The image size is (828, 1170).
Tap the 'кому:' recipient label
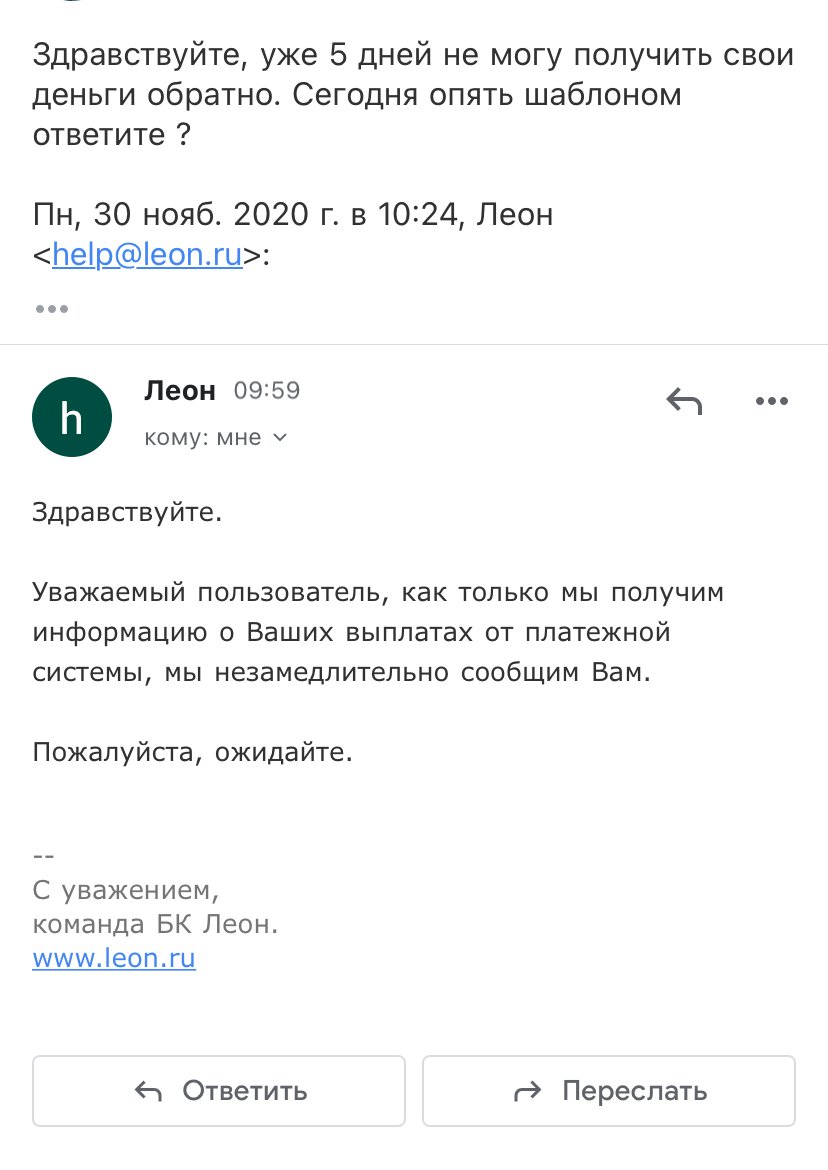click(x=176, y=437)
